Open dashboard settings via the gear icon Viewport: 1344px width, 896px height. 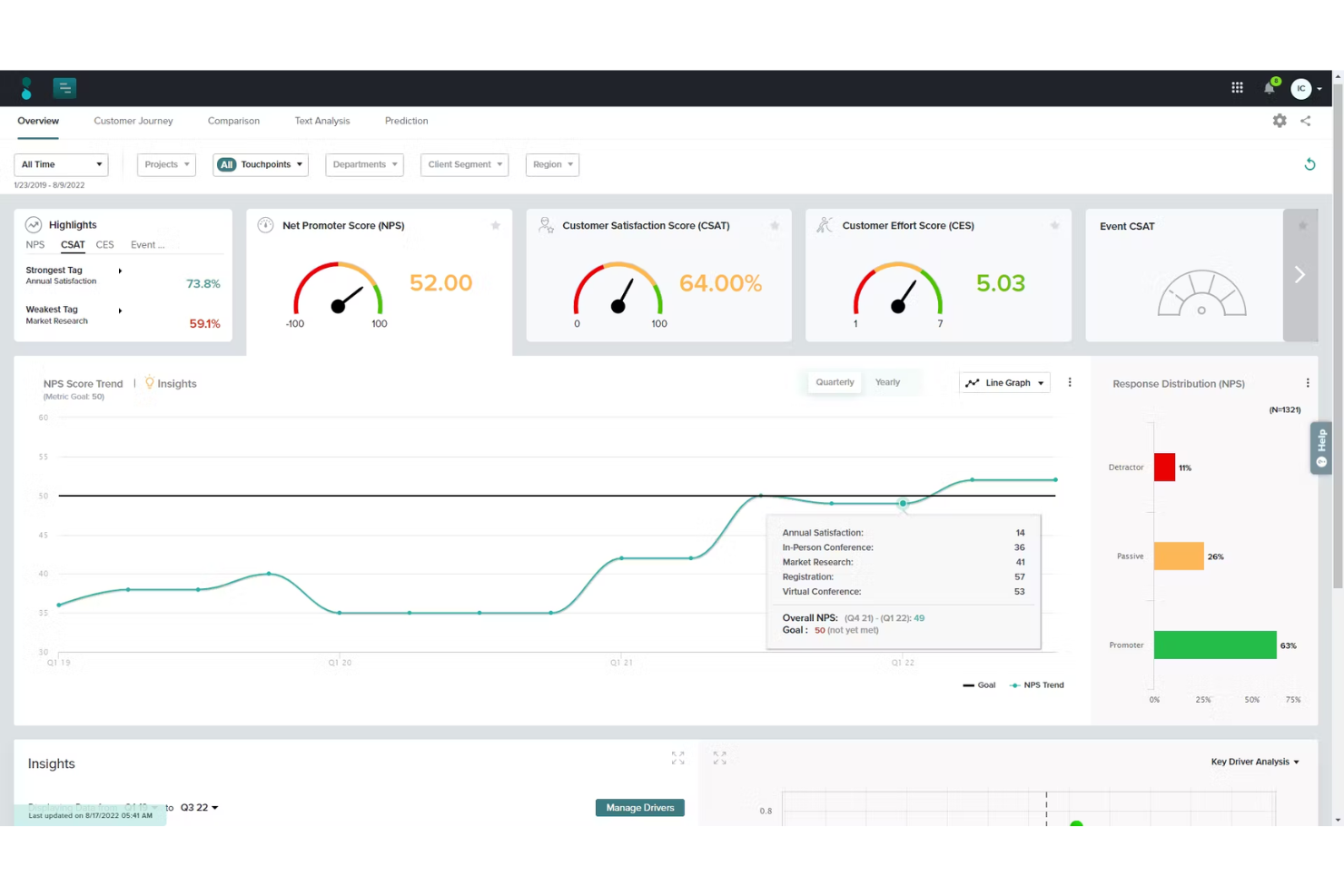pyautogui.click(x=1280, y=121)
